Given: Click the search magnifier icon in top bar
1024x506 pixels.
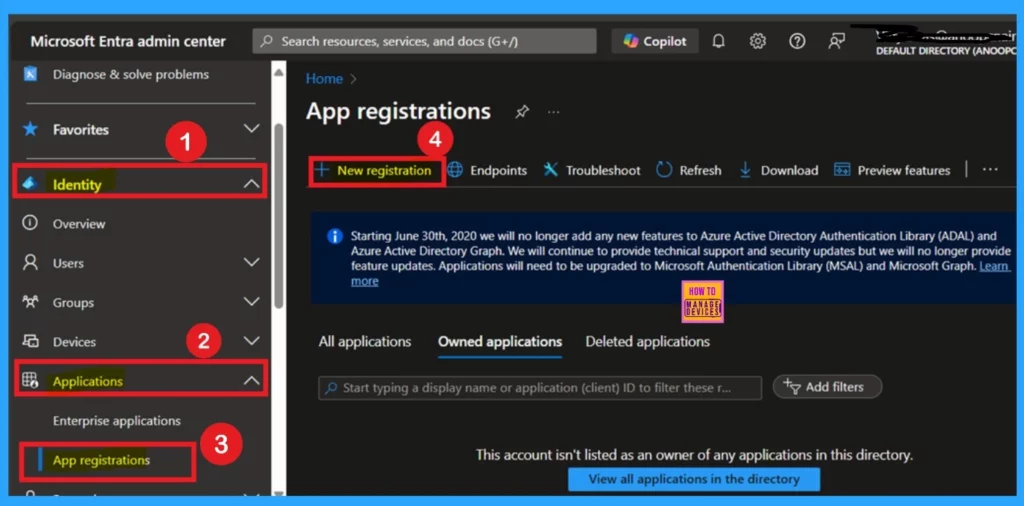Looking at the screenshot, I should tap(266, 41).
